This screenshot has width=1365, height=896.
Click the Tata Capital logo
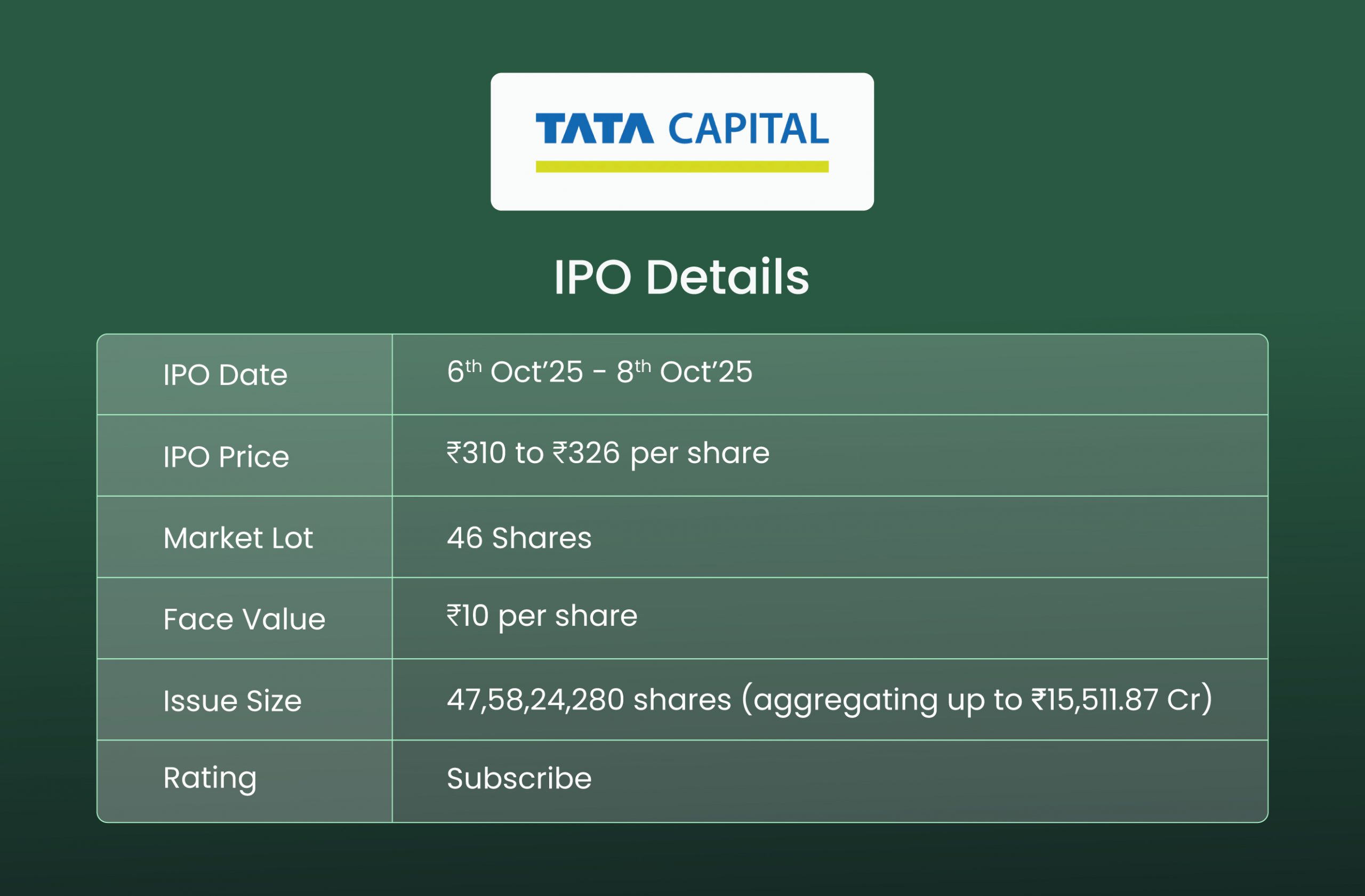[682, 141]
